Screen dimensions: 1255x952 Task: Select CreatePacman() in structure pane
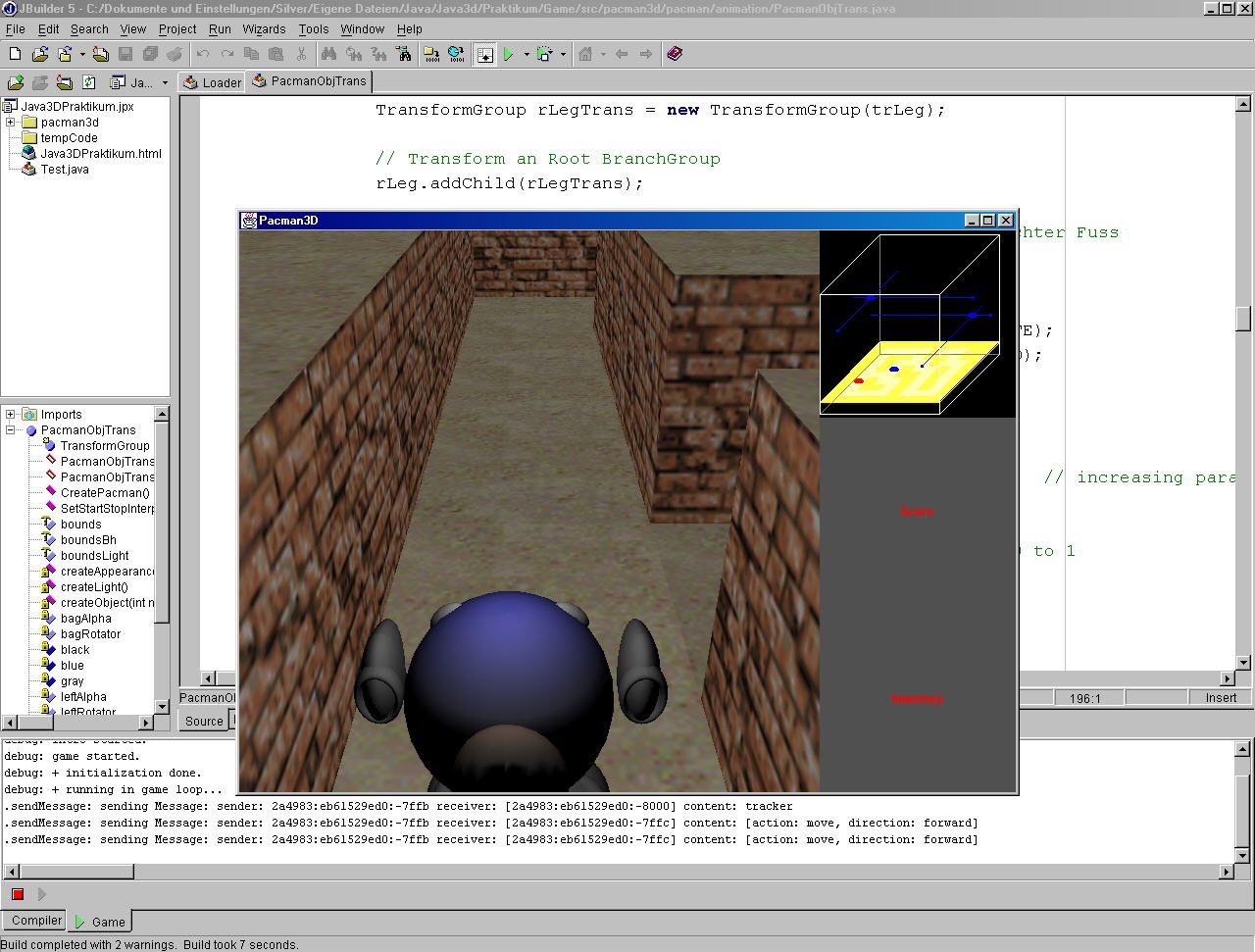(x=105, y=493)
